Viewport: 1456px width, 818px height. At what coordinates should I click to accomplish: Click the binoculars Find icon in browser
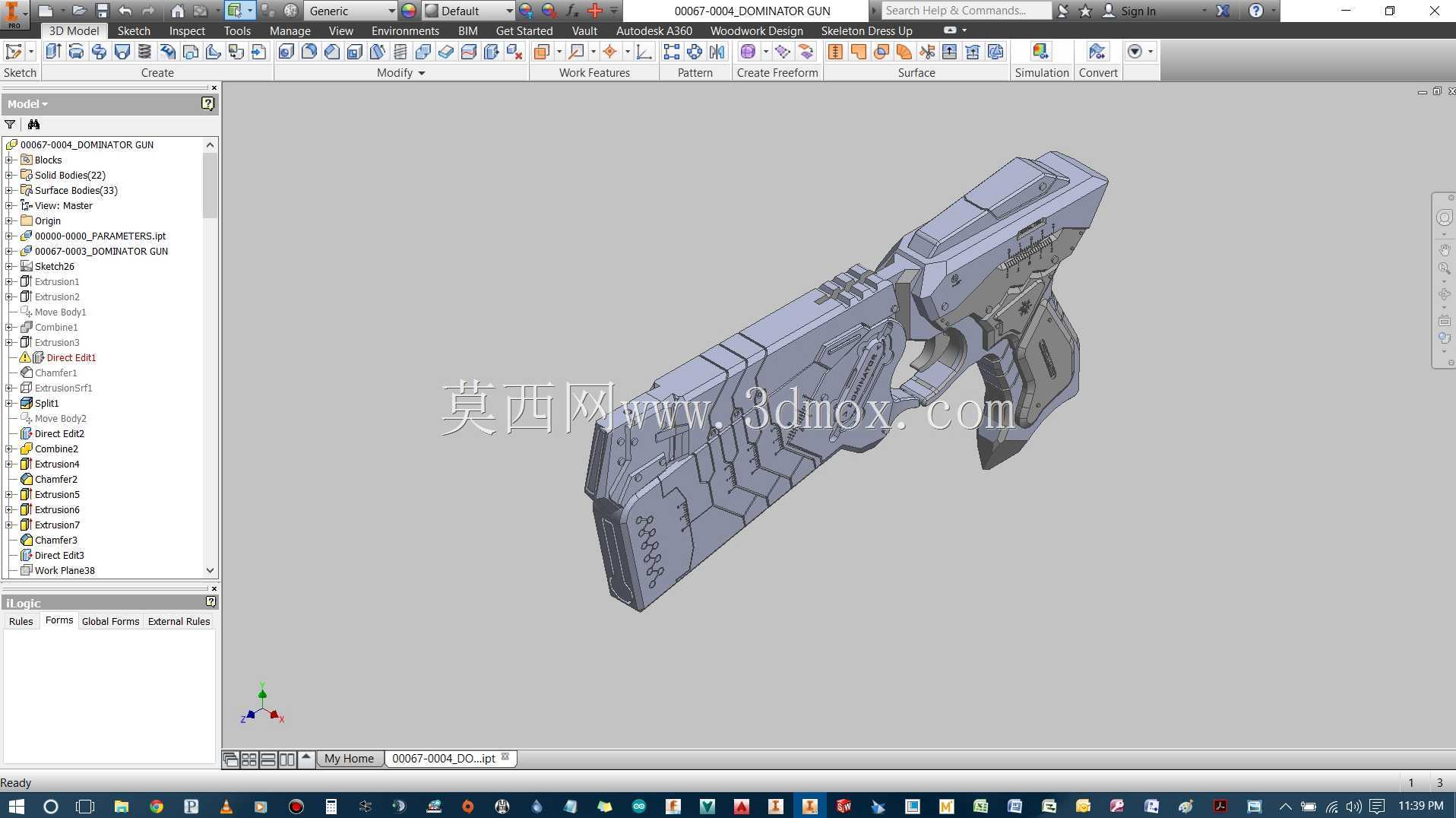33,125
